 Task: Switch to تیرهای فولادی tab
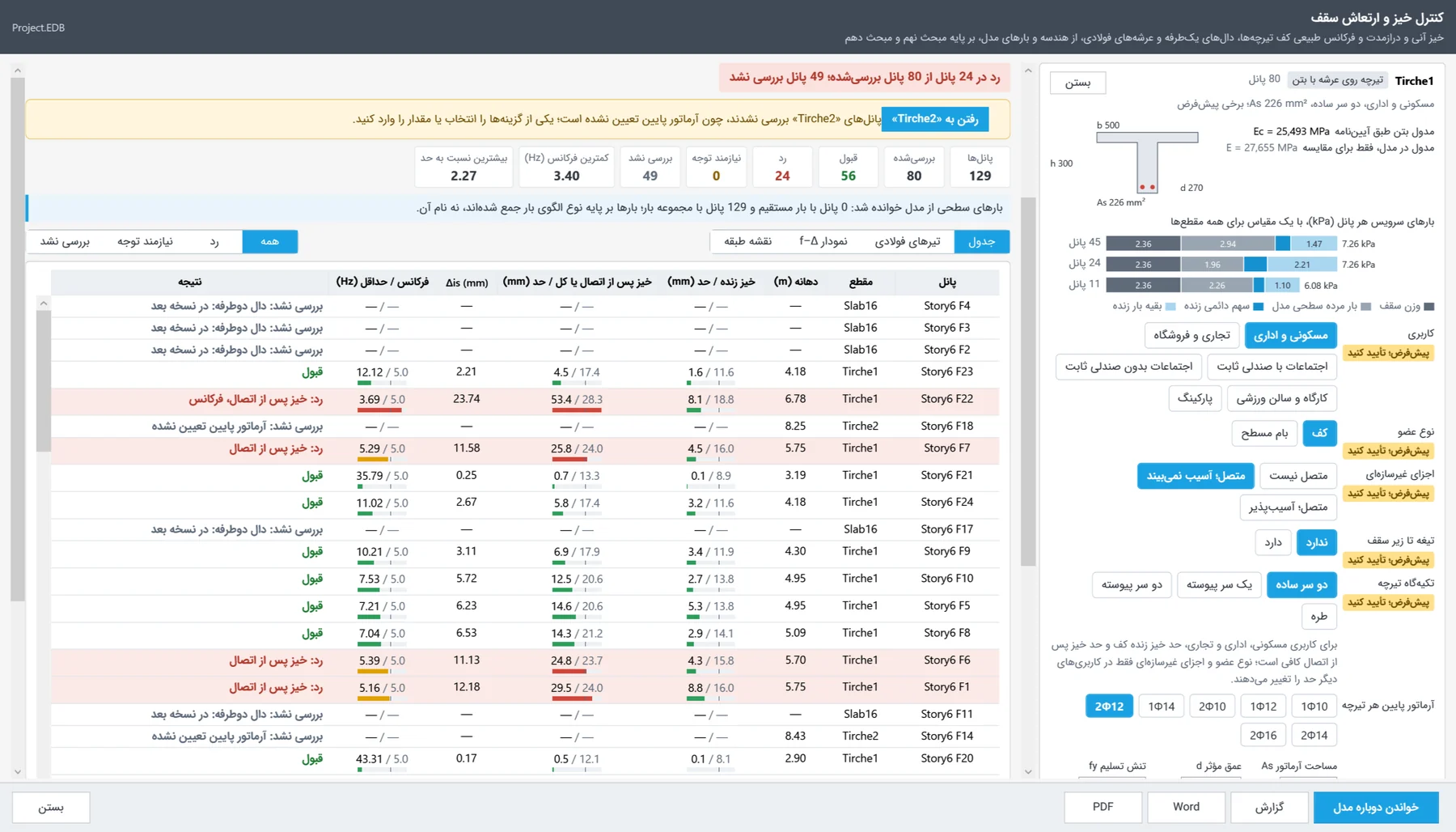pos(907,241)
